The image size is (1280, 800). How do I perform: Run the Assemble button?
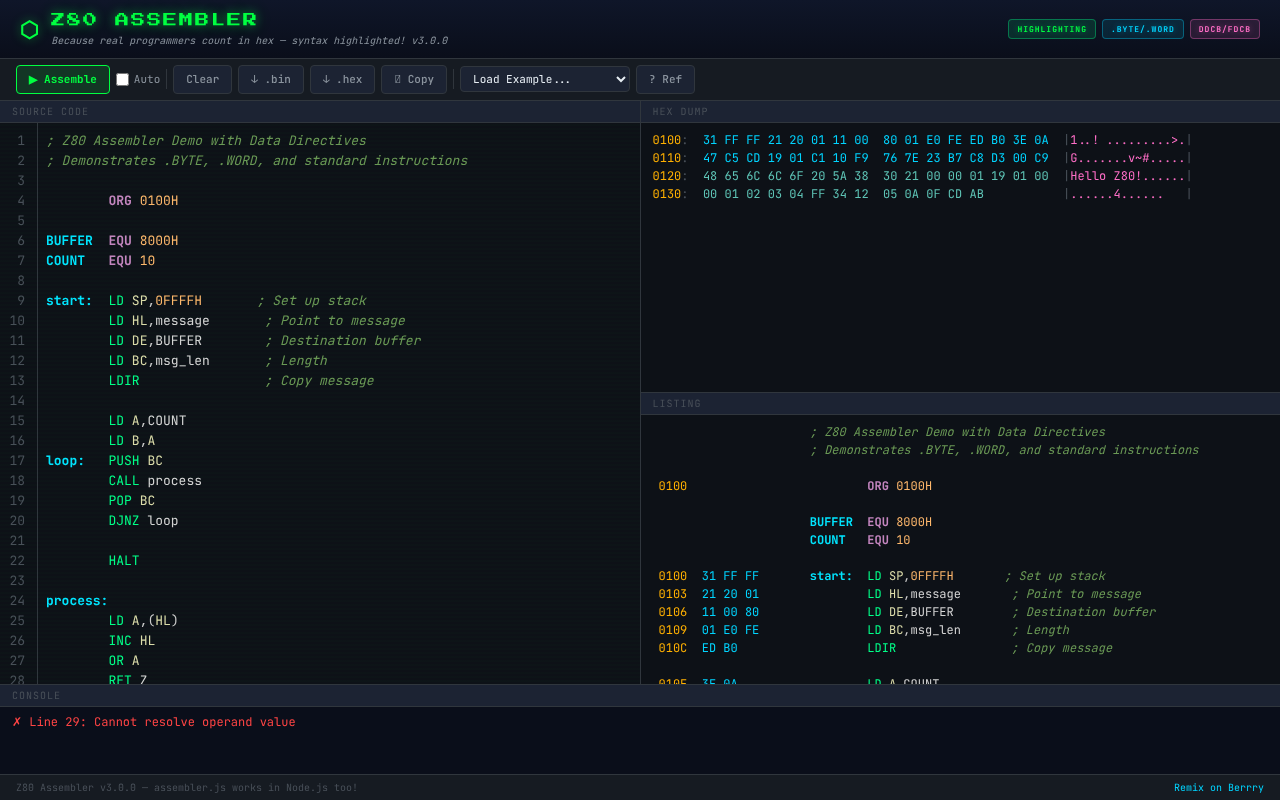[63, 80]
